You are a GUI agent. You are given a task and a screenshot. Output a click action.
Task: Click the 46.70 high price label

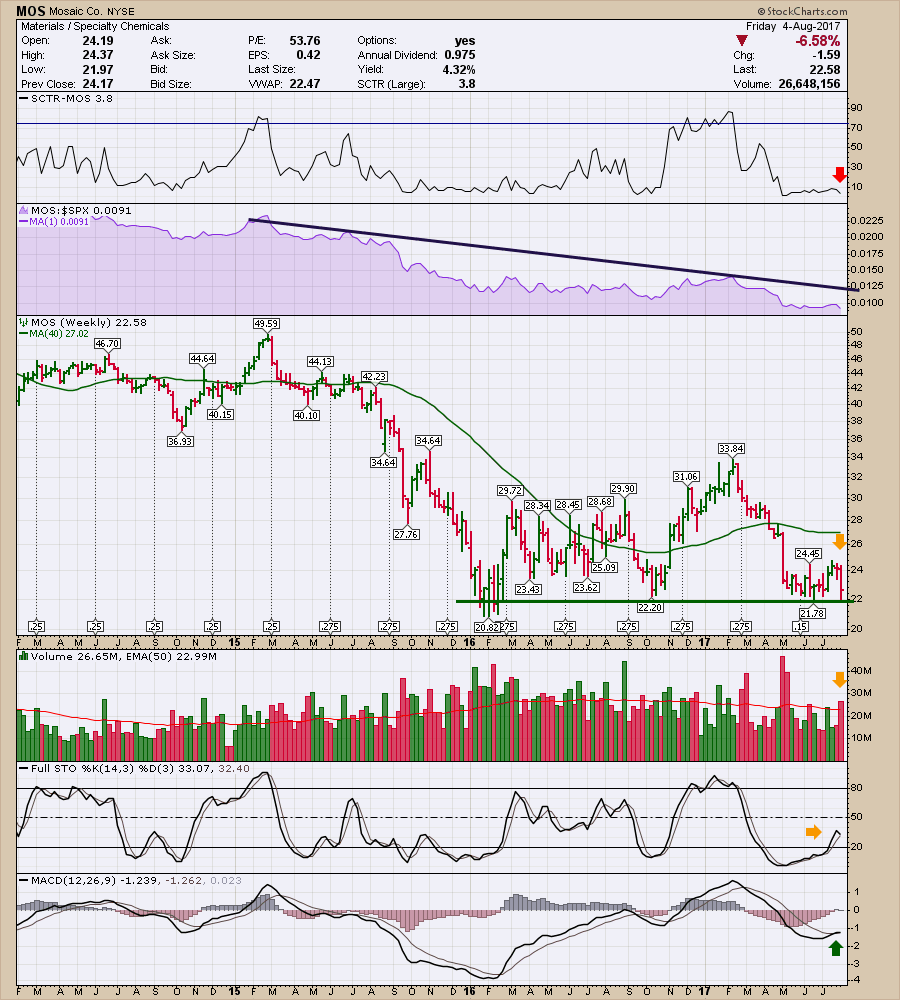(x=107, y=343)
